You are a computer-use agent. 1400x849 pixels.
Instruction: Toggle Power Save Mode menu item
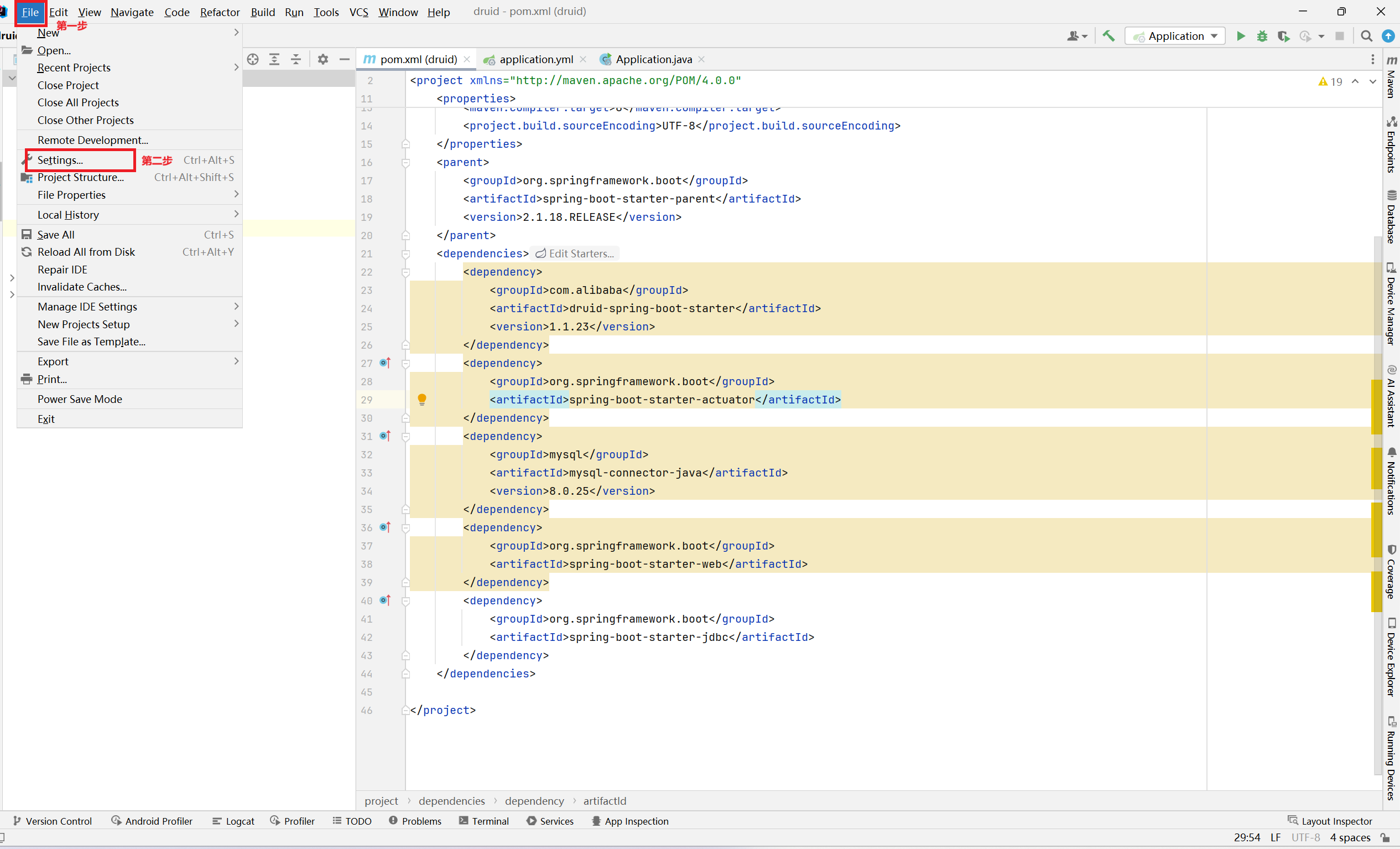click(x=80, y=399)
